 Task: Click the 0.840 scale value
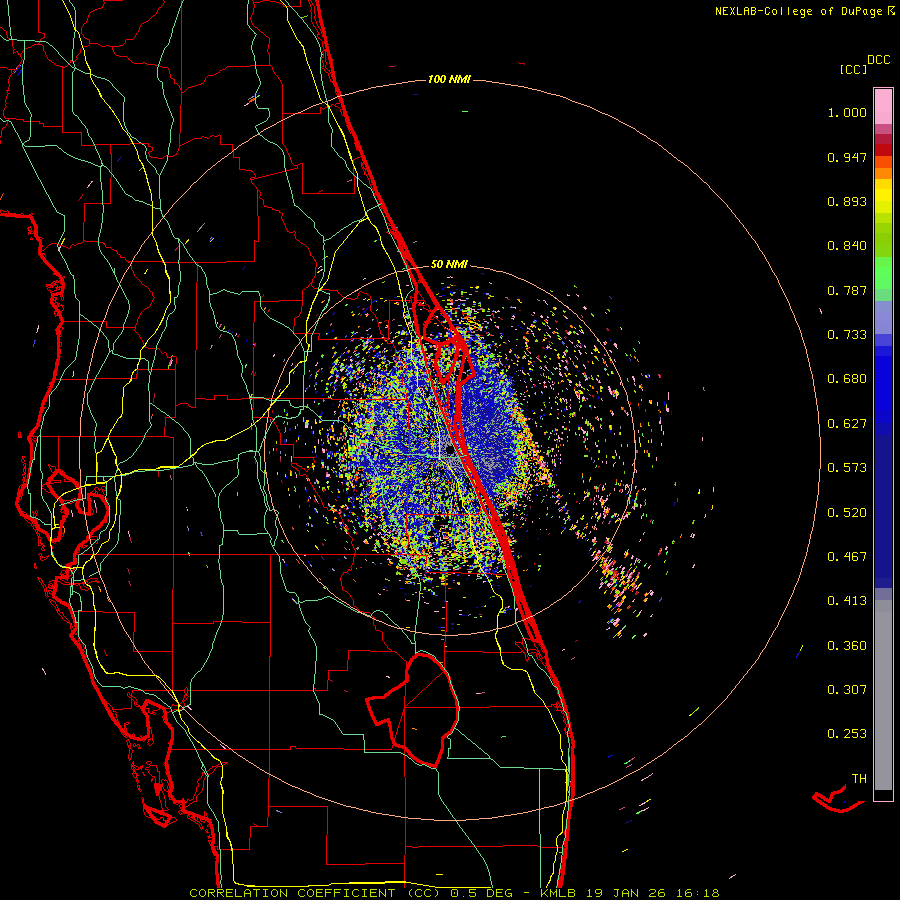[847, 246]
